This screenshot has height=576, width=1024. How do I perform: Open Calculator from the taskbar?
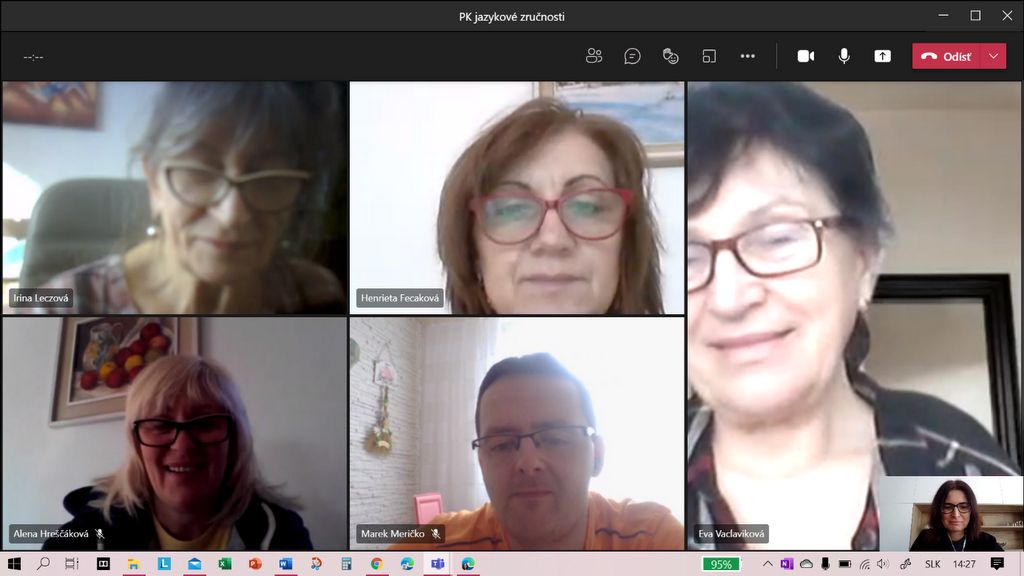346,564
